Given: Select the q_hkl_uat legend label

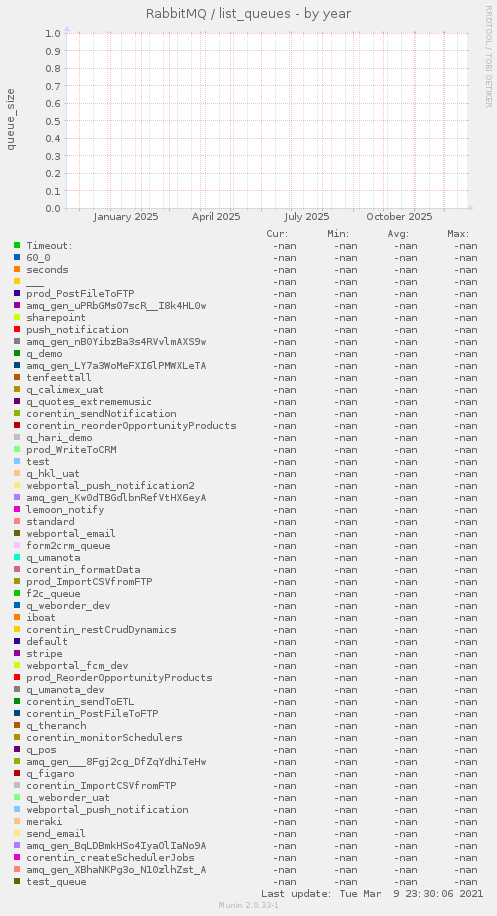Looking at the screenshot, I should point(53,473).
